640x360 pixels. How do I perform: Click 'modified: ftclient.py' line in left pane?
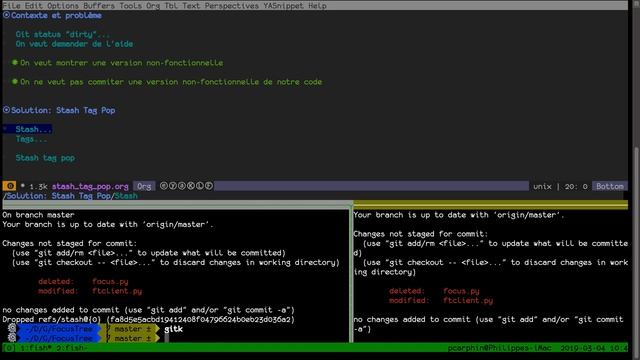point(90,291)
